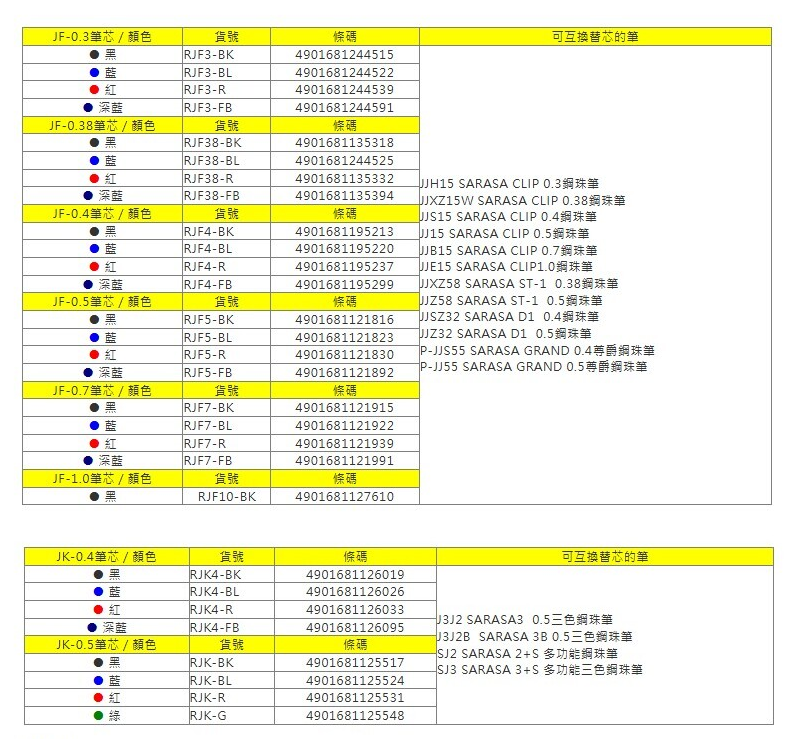Click P-JJ55 SARASA GRAND 0.5 line

coord(534,367)
